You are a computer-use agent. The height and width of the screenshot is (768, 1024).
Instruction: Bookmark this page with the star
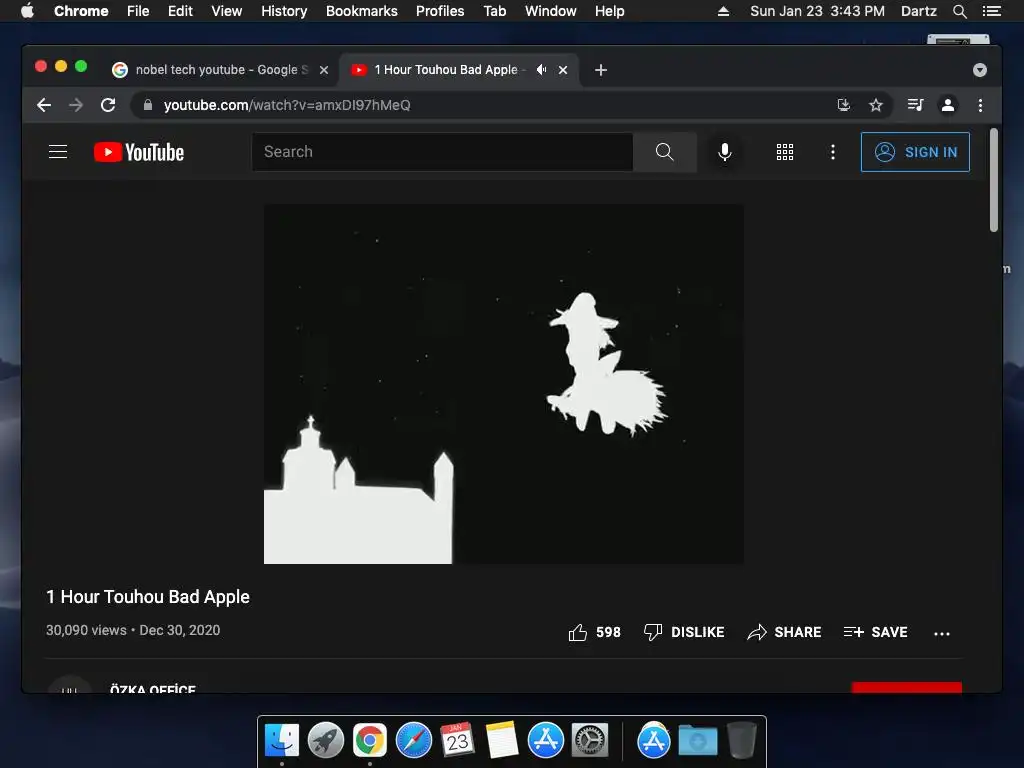click(876, 105)
